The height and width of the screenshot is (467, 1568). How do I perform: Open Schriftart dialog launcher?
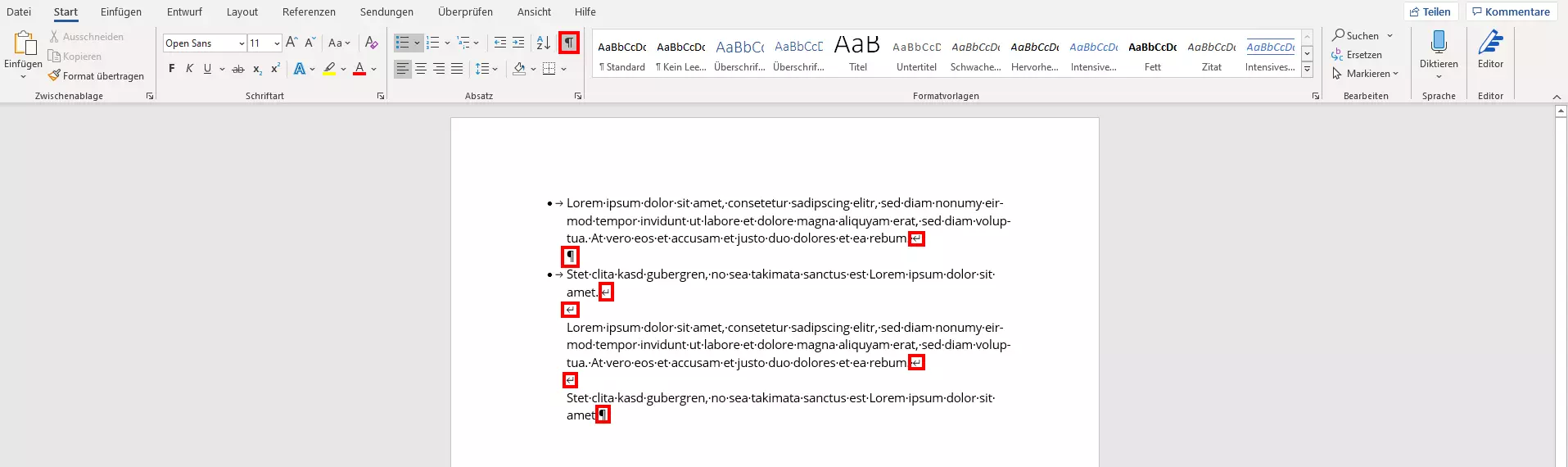point(381,97)
